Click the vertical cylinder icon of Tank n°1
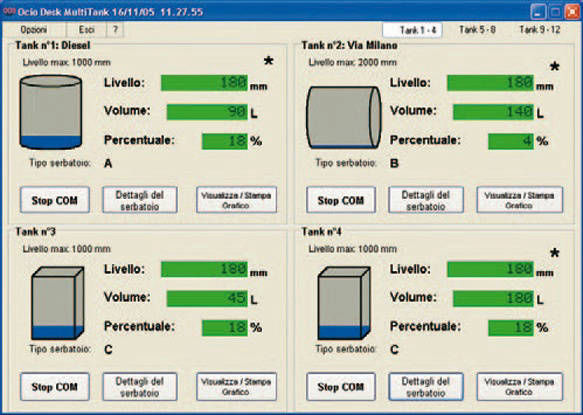This screenshot has width=583, height=415. click(x=51, y=112)
